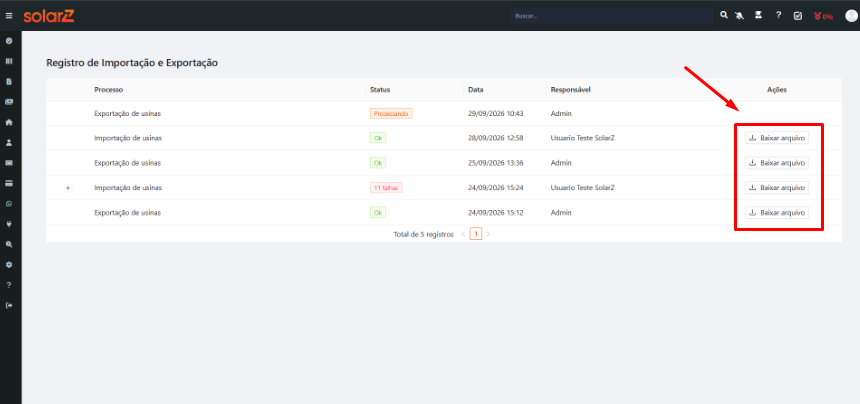Open the ticket icon in the sidebar
Viewport: 860px width, 404px height.
point(9,163)
